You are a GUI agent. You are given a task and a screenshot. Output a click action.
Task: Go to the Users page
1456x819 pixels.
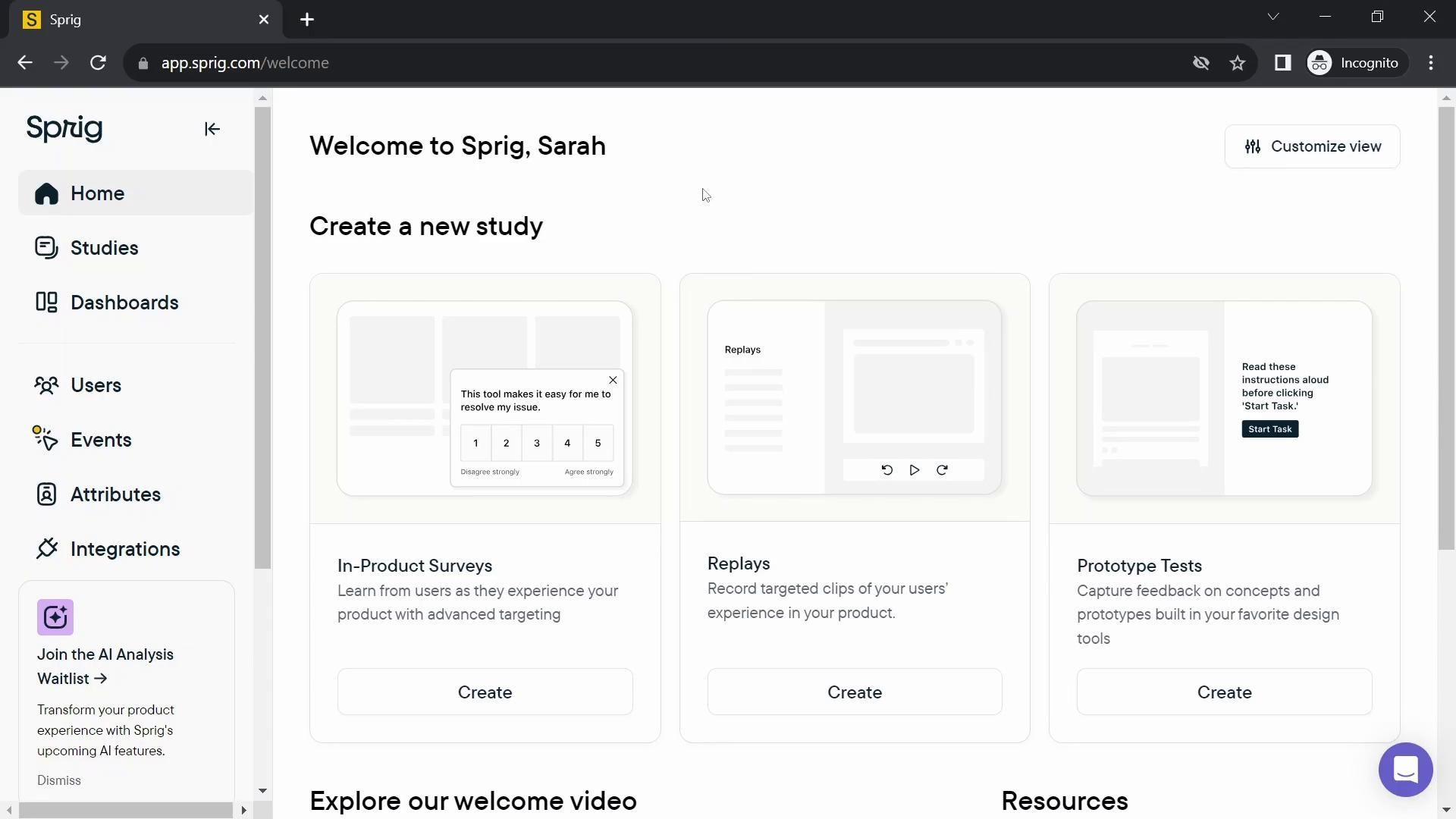coord(96,385)
